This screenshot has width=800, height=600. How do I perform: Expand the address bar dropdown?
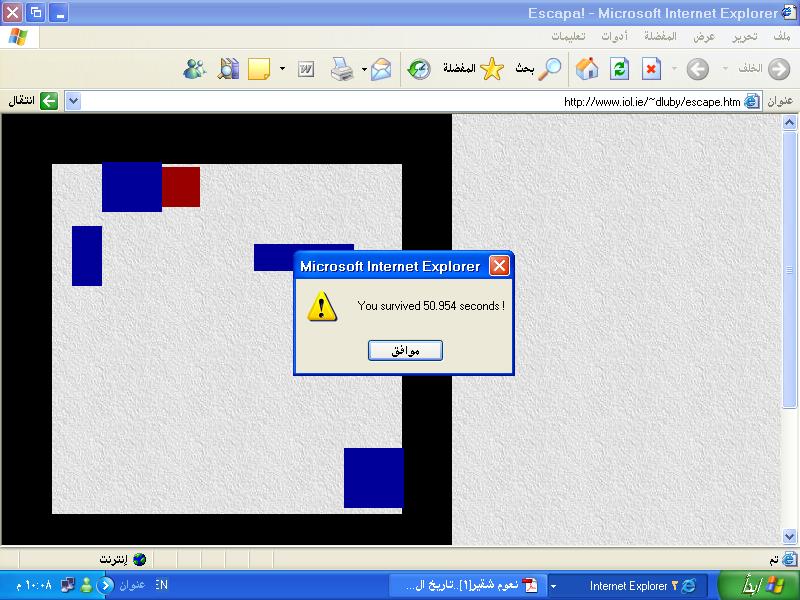[72, 101]
